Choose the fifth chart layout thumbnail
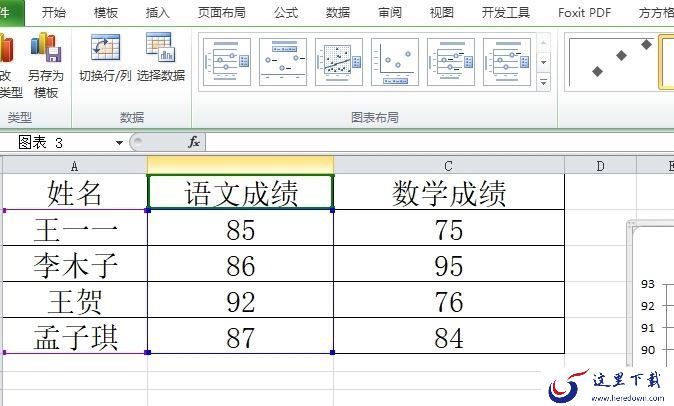The image size is (674, 406). [x=451, y=62]
